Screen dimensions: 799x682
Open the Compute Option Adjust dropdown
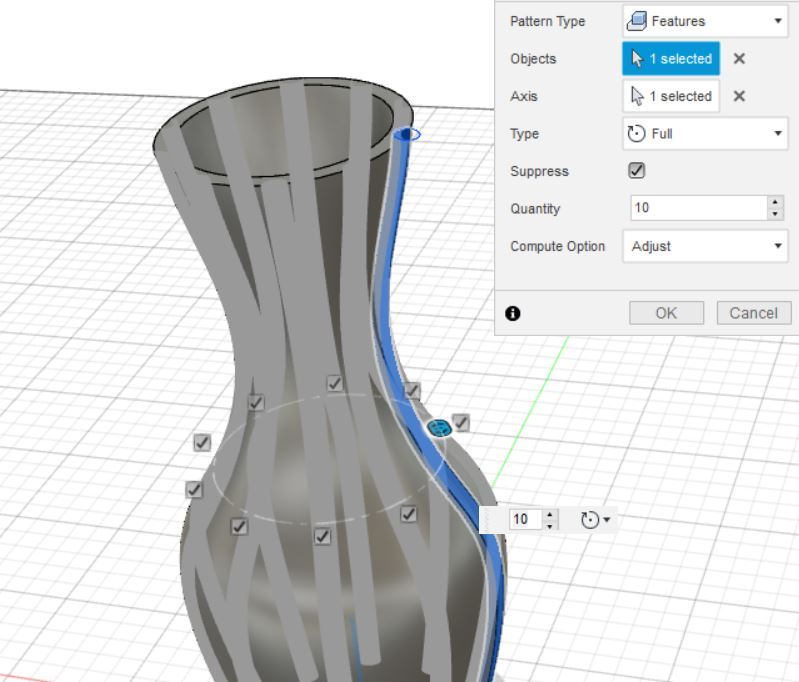[x=705, y=246]
